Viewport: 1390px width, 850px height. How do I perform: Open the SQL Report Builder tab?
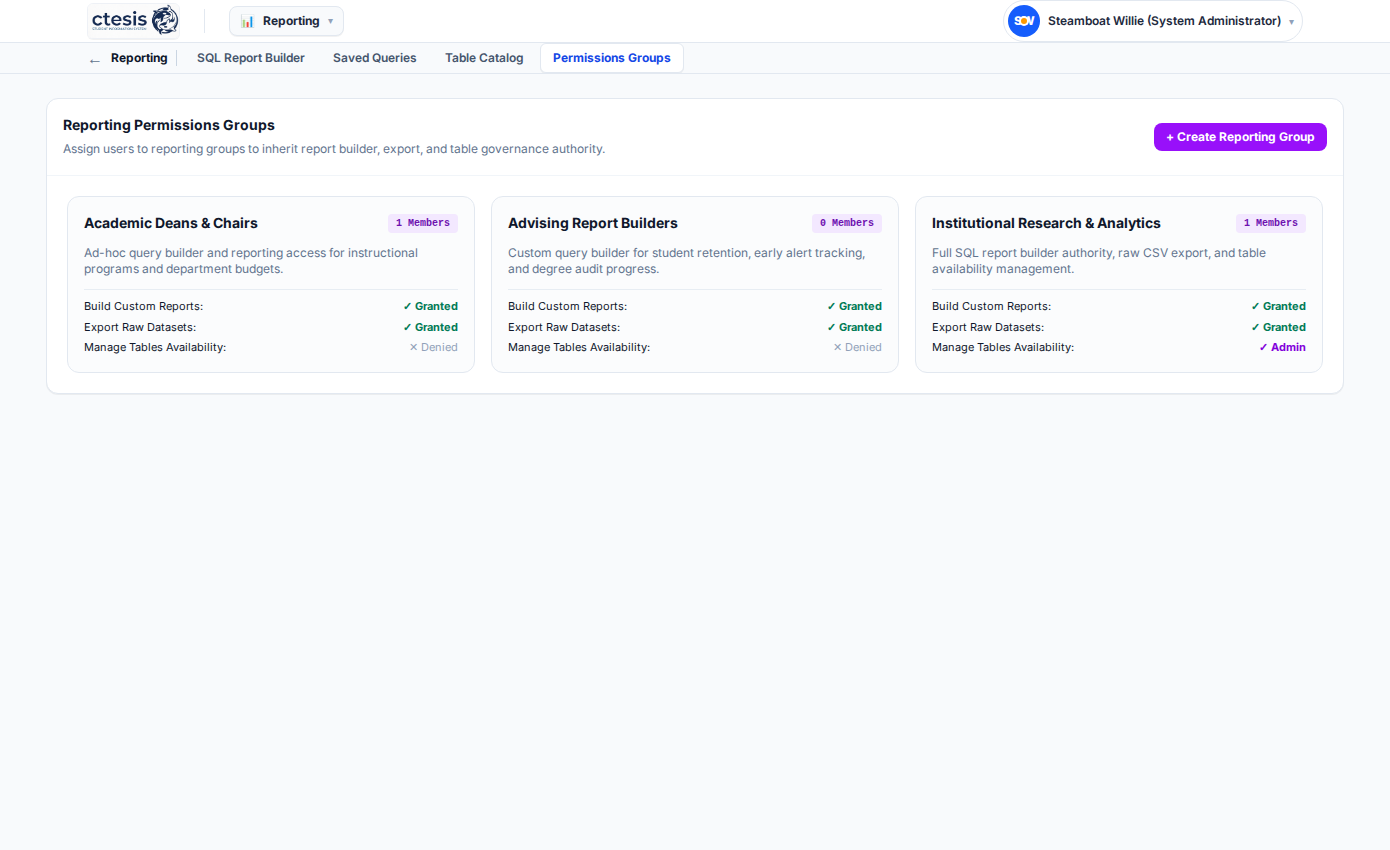(251, 58)
